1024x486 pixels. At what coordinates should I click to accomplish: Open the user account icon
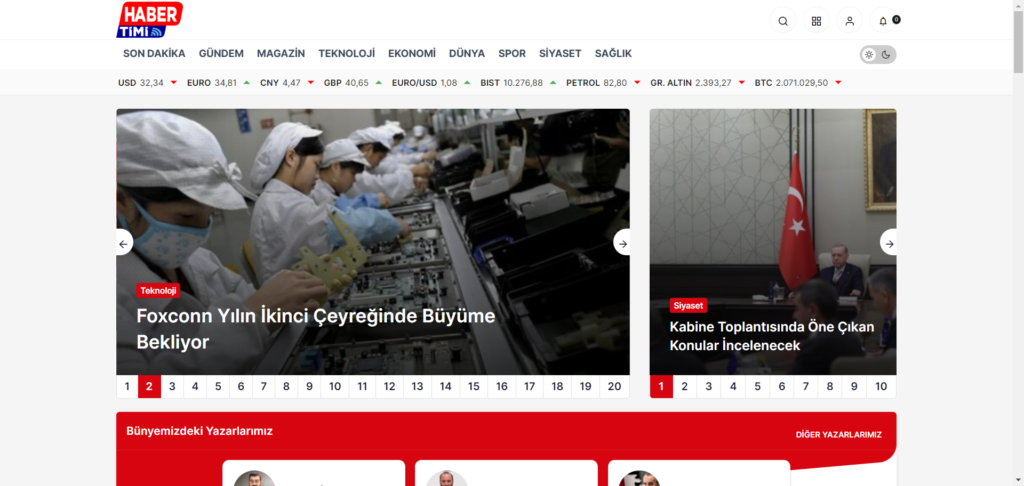point(850,21)
